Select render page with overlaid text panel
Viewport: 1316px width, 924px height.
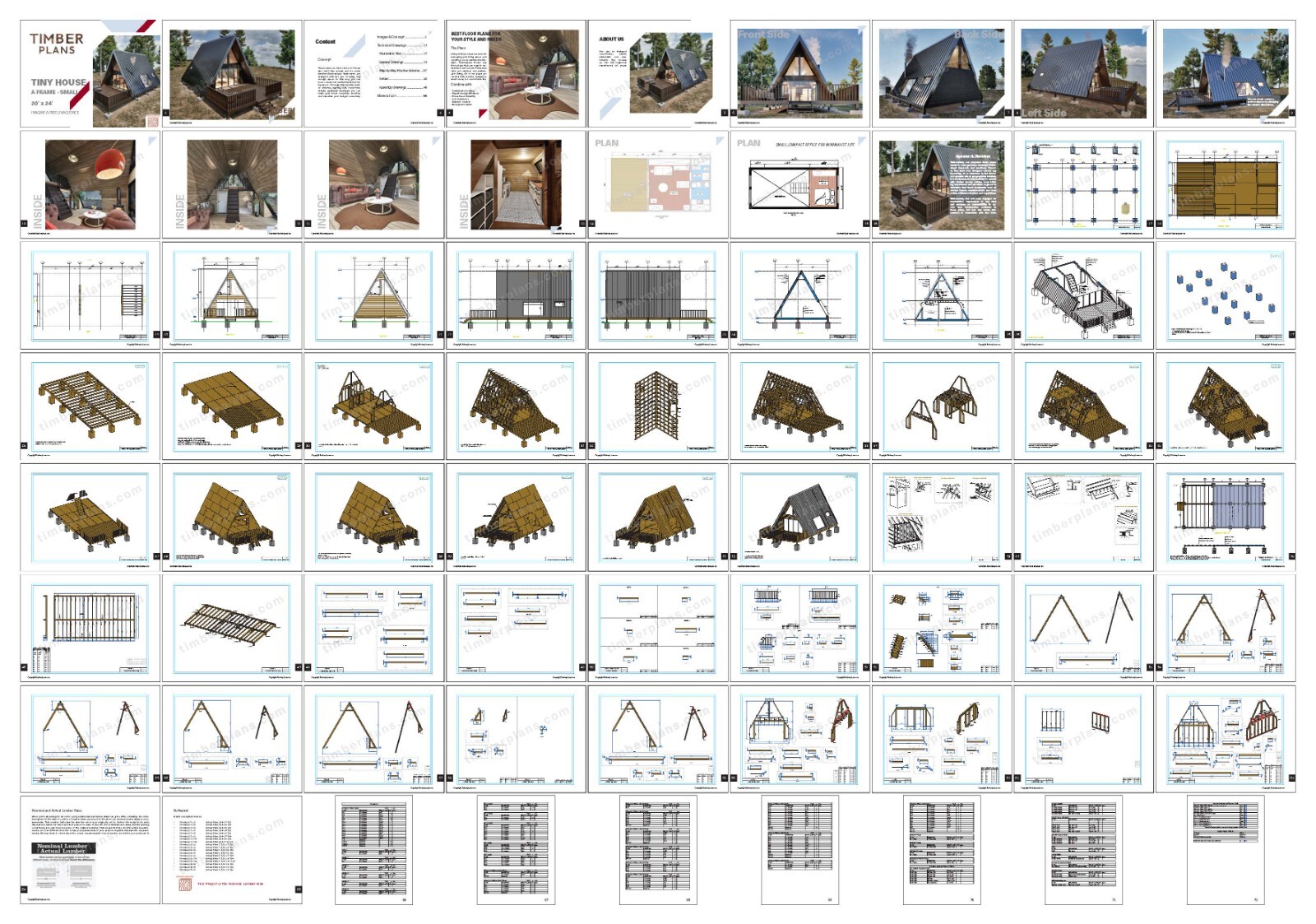[x=942, y=185]
